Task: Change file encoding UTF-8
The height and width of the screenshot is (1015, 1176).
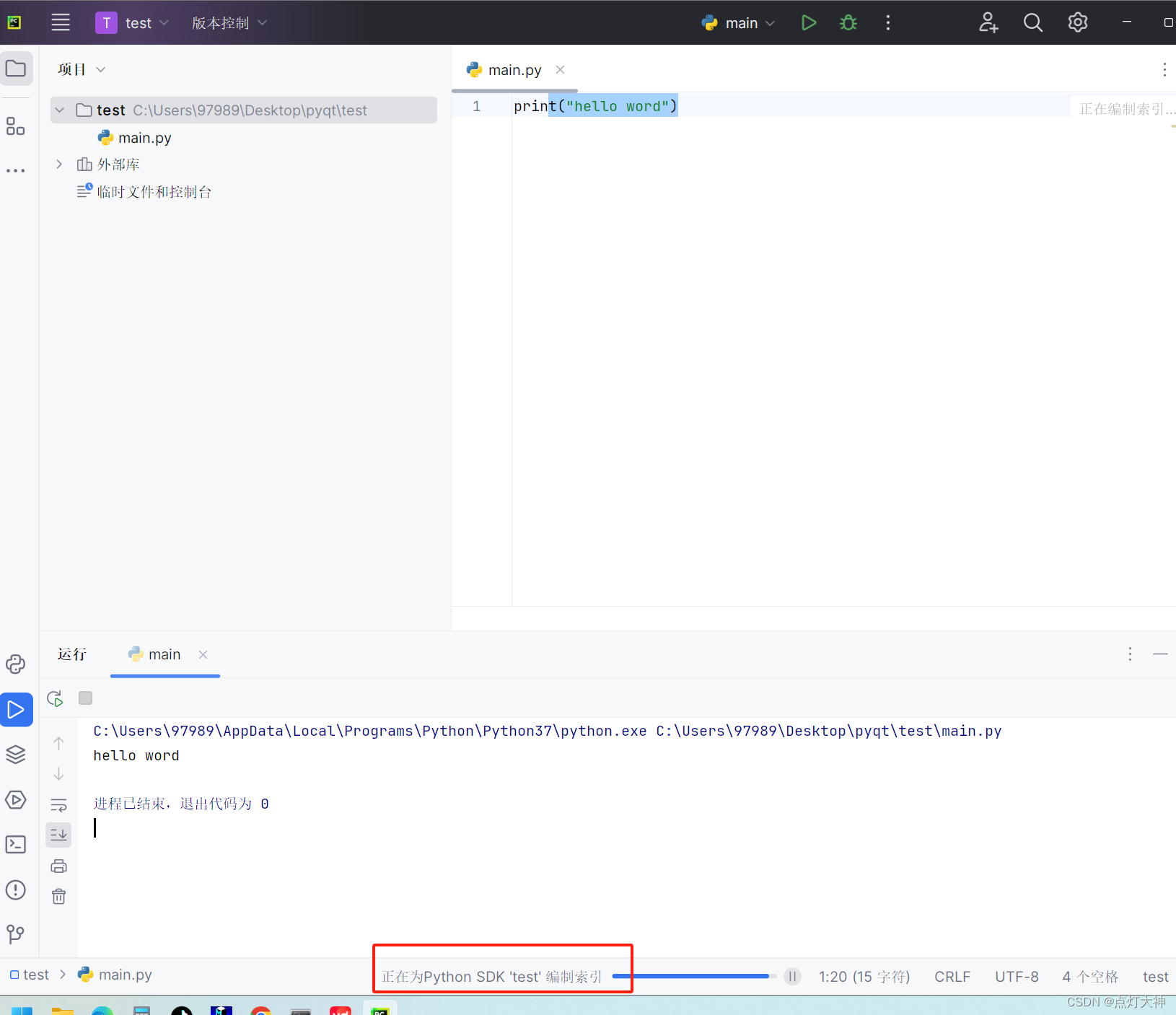Action: point(1017,977)
